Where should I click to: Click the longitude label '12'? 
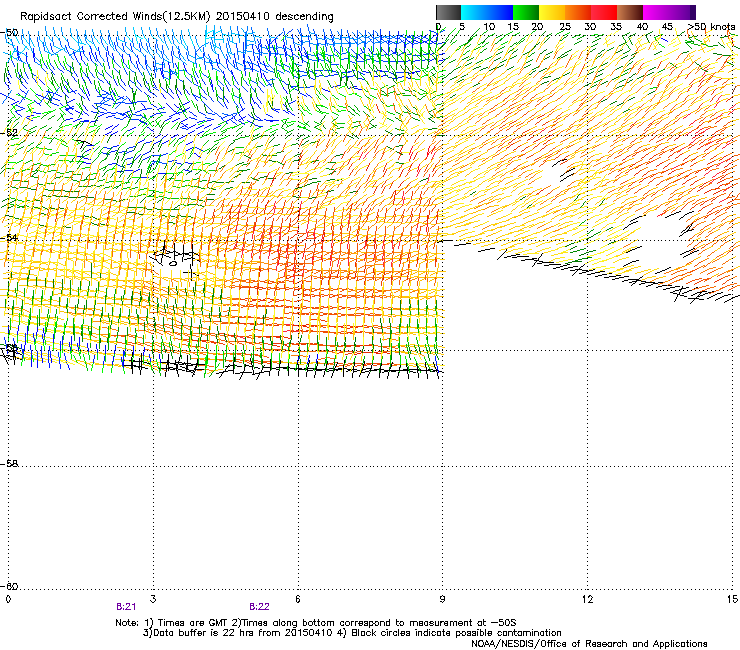pyautogui.click(x=587, y=599)
